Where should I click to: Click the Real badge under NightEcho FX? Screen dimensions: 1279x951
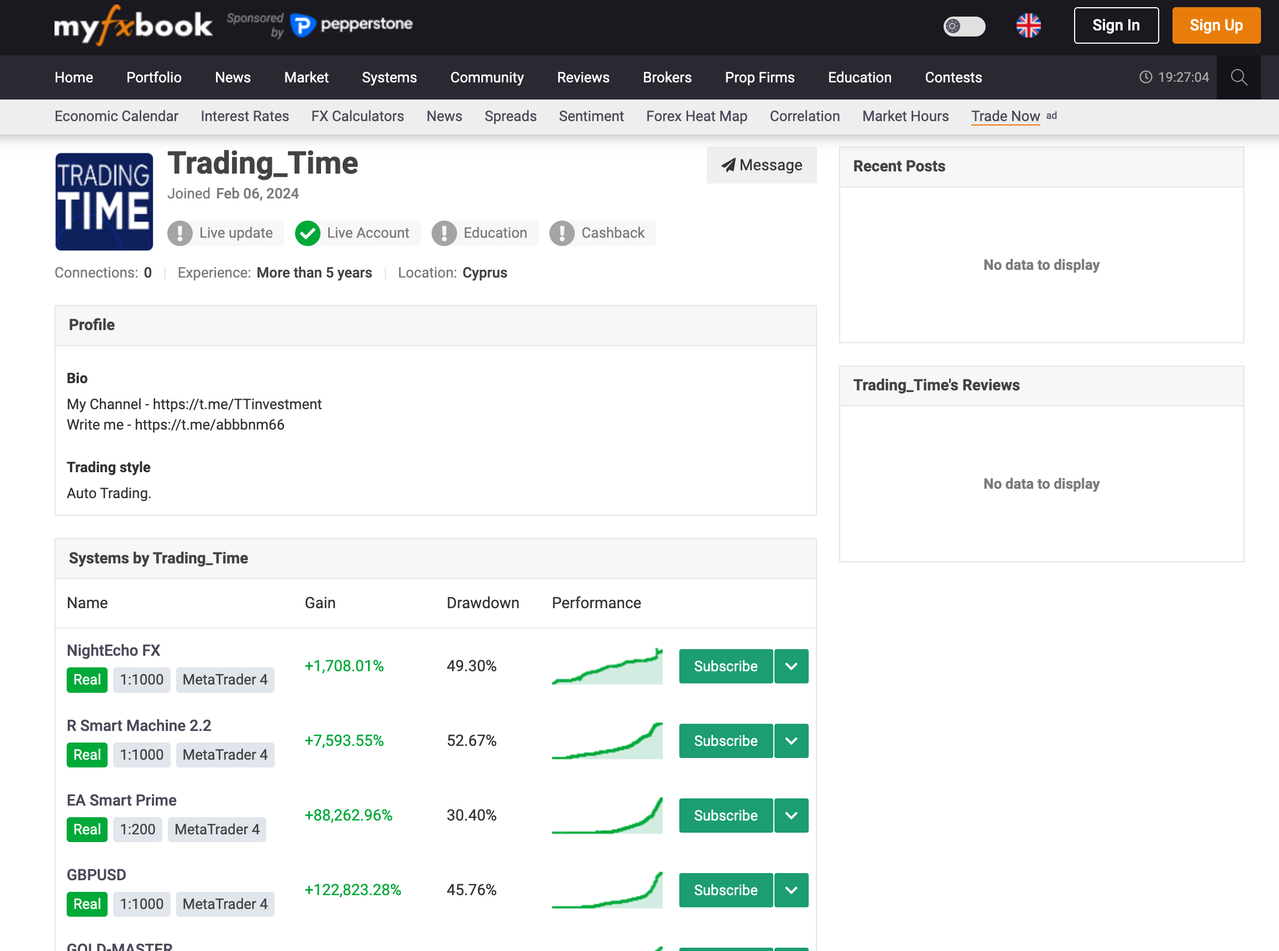coord(87,680)
